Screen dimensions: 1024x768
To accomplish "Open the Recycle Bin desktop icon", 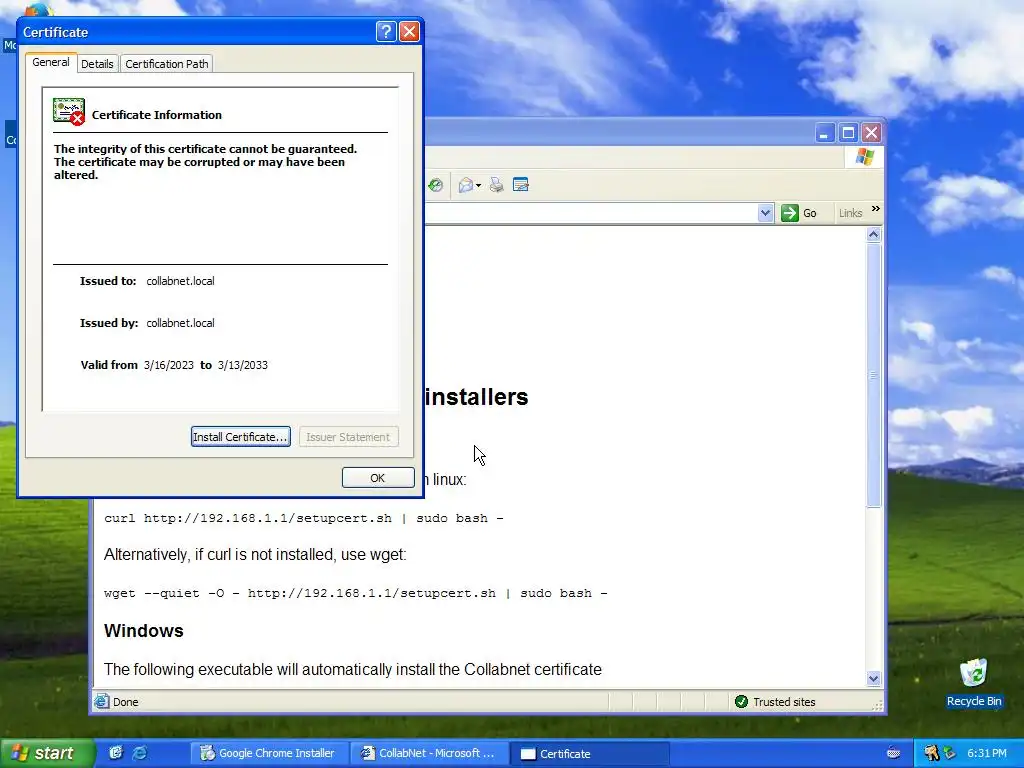I will click(x=974, y=682).
